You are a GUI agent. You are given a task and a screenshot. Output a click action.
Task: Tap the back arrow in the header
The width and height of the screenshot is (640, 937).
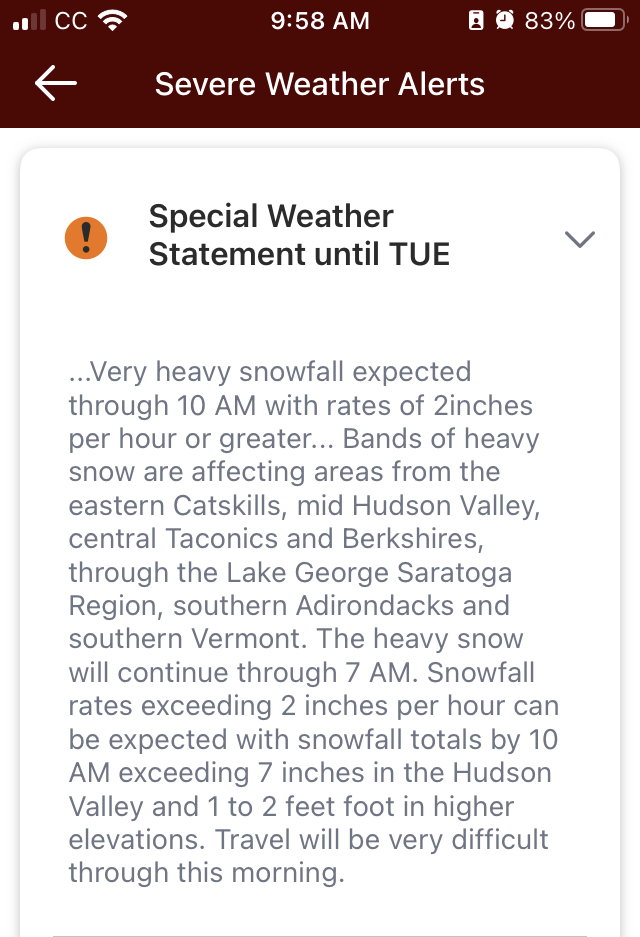point(56,84)
